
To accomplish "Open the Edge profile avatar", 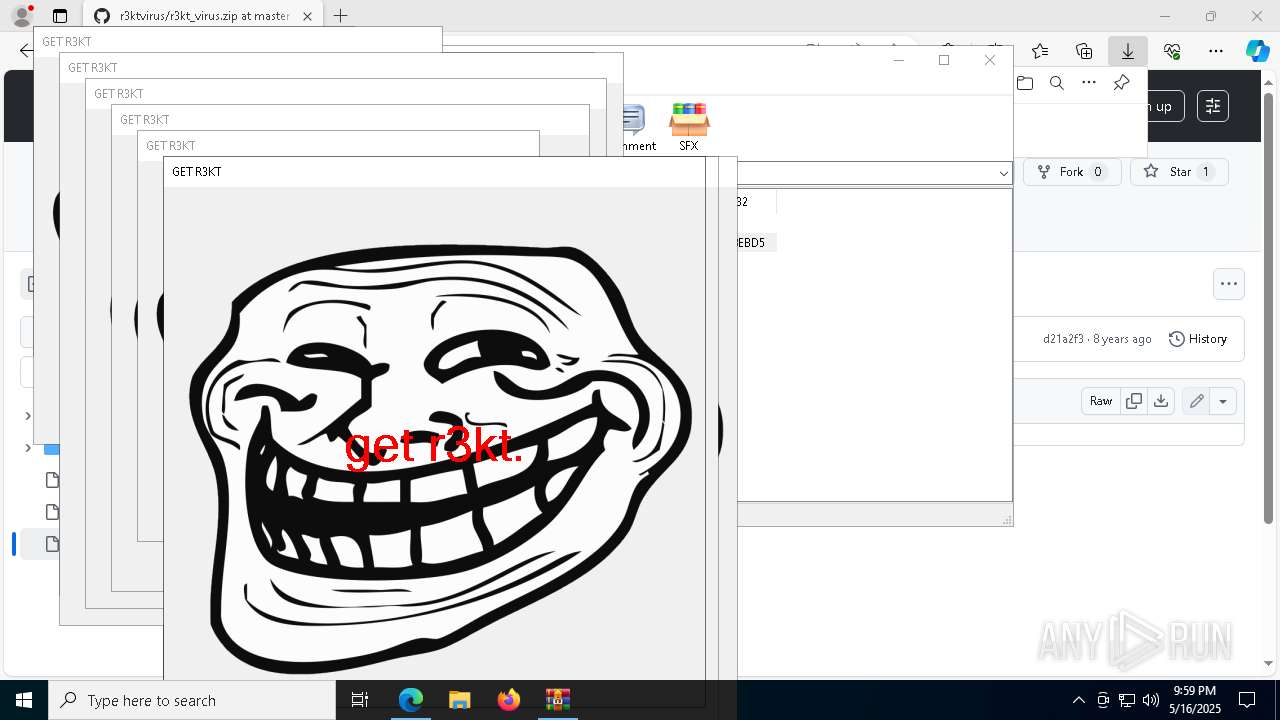I will point(21,16).
